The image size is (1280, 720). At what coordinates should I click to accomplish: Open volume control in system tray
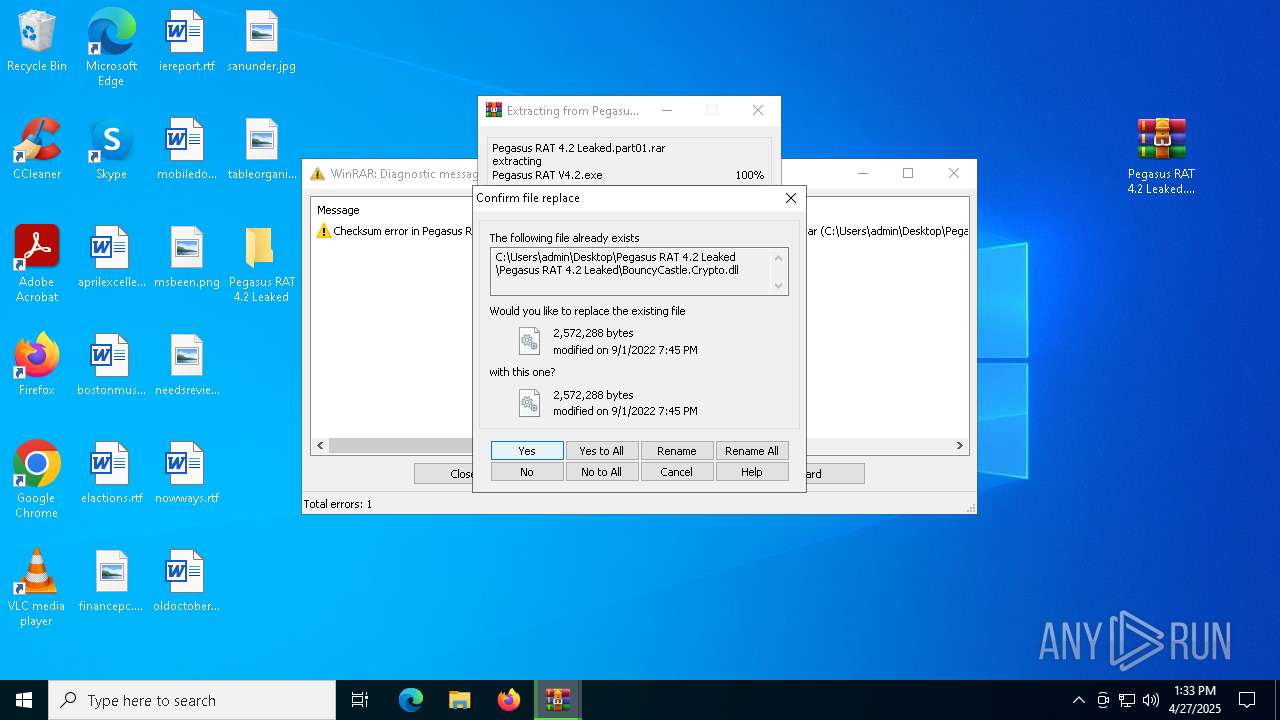pyautogui.click(x=1151, y=700)
